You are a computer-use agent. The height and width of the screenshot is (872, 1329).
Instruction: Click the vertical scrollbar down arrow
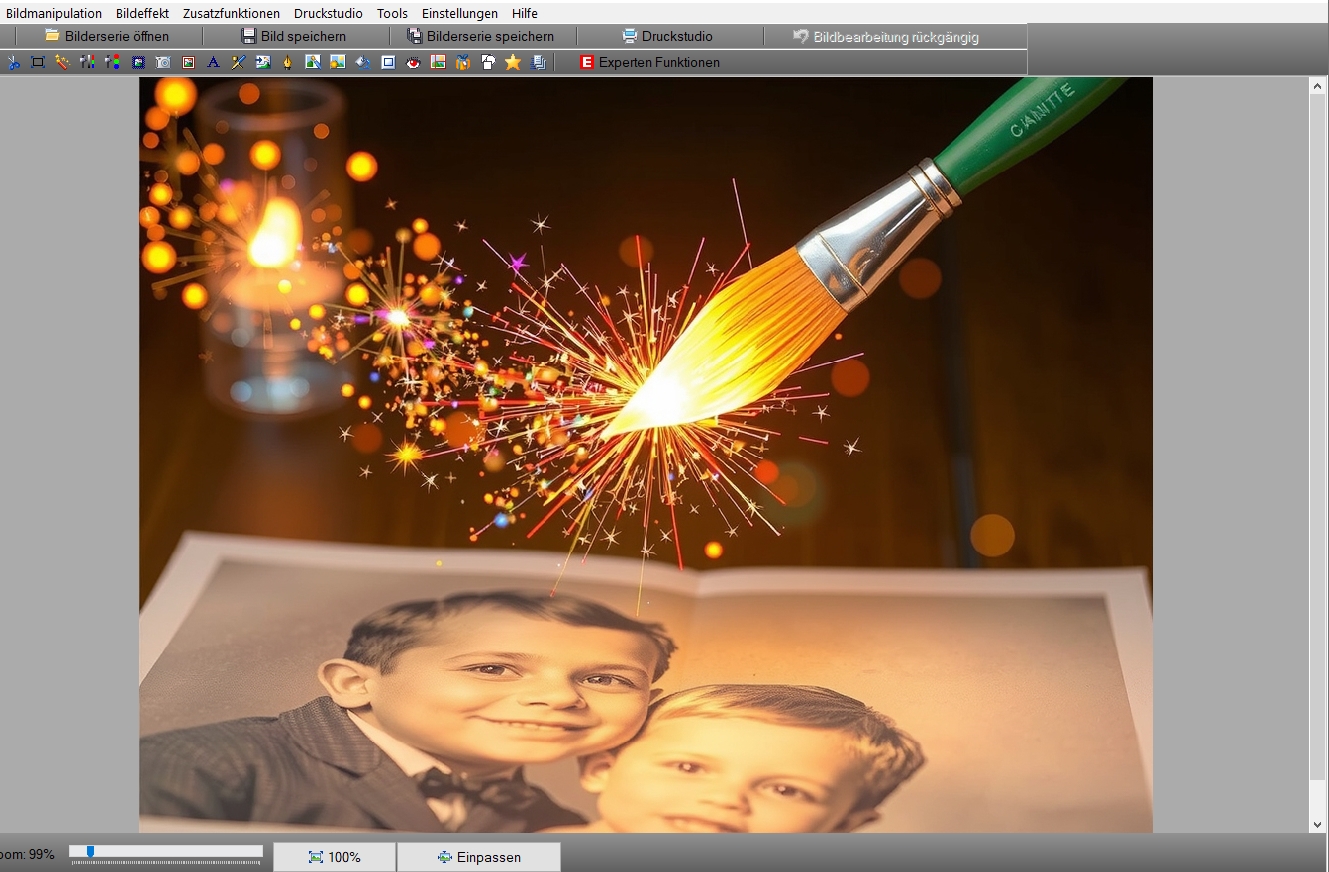[x=1318, y=824]
